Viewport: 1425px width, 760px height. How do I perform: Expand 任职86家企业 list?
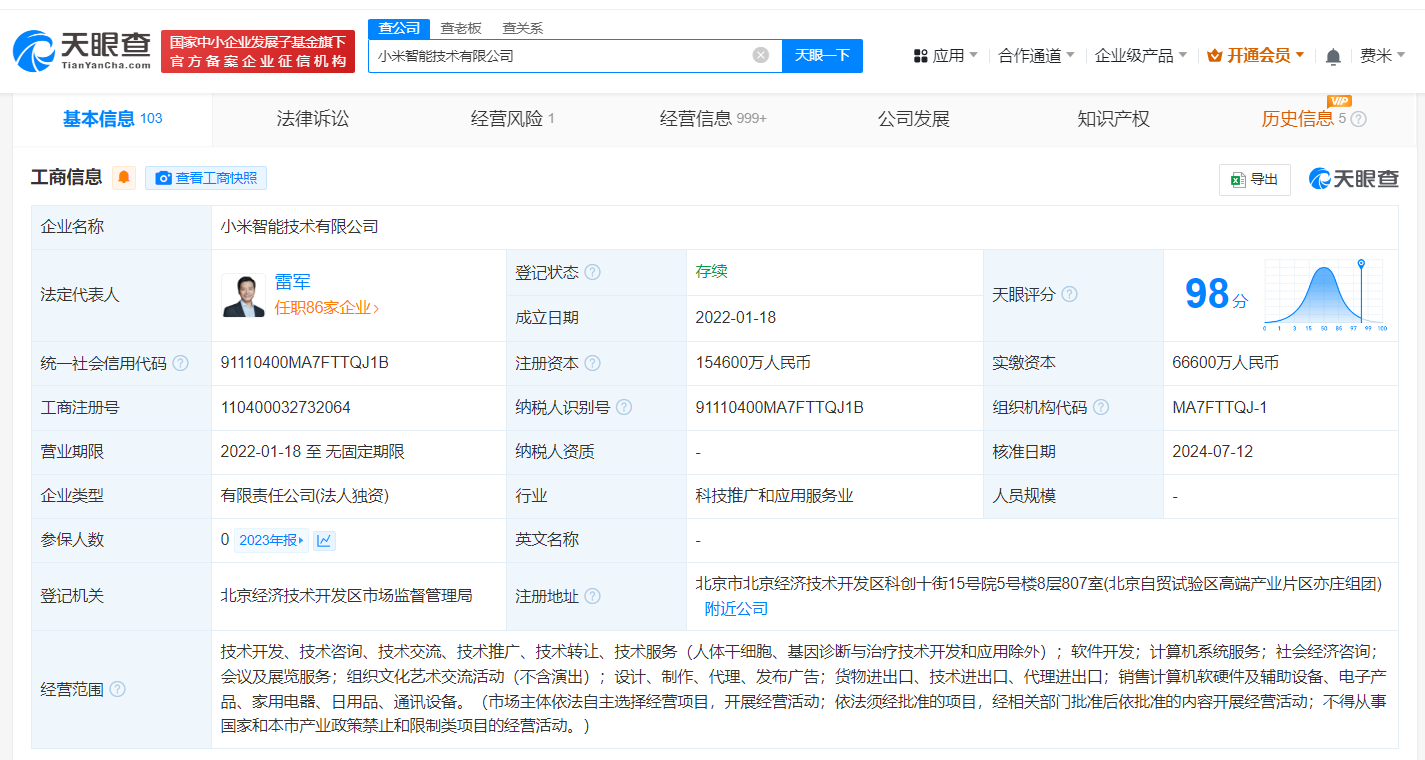(327, 308)
